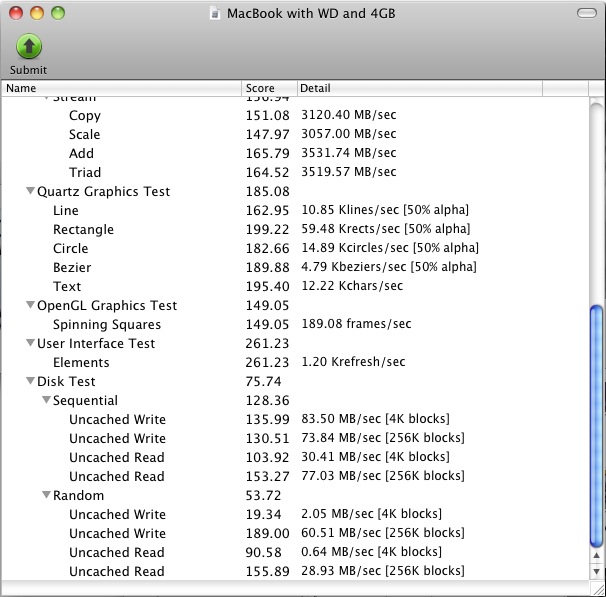Click the 3120.40 MB/sec Copy detail
The width and height of the screenshot is (606, 597).
349,115
